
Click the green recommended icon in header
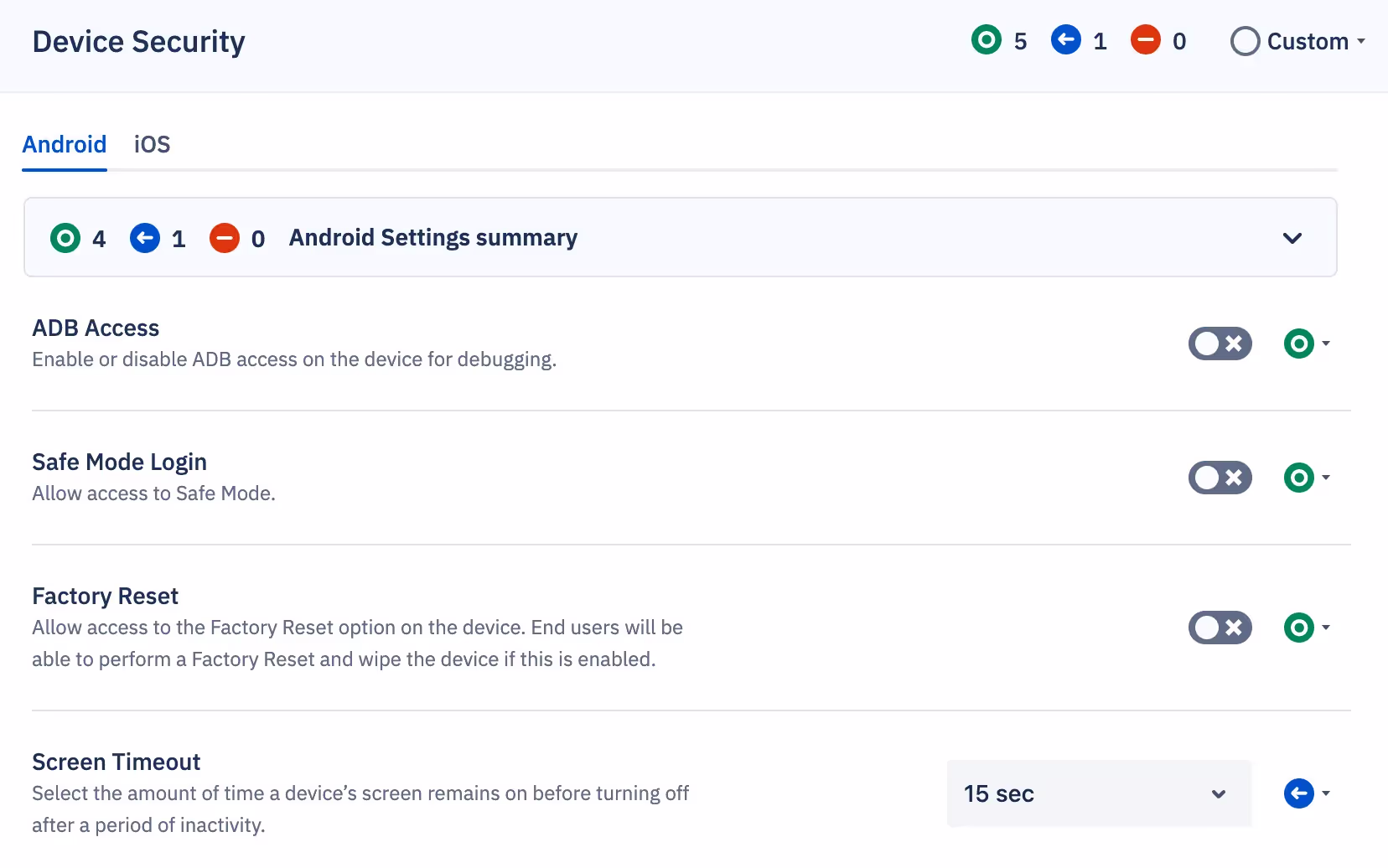click(987, 39)
